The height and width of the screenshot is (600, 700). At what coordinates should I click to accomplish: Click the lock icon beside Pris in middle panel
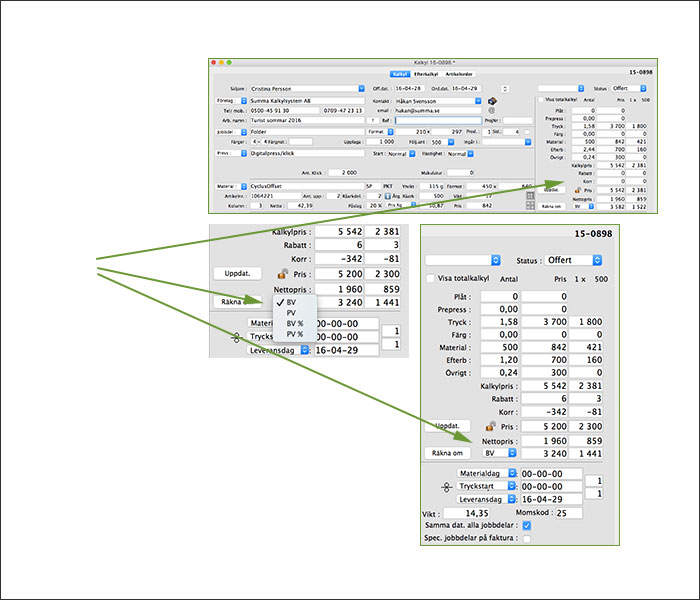click(283, 273)
